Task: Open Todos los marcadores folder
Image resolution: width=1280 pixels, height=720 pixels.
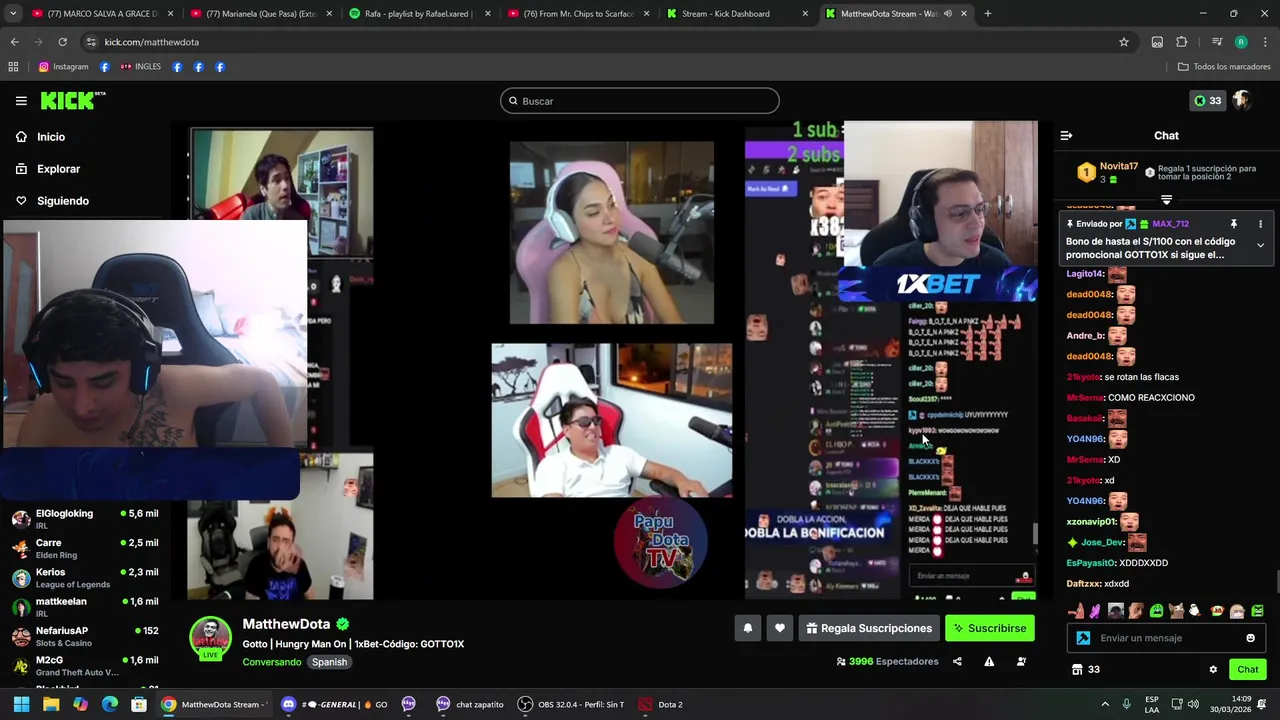Action: (x=1224, y=67)
